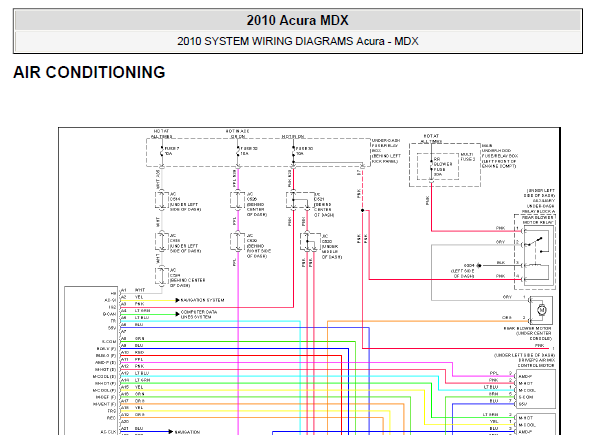Click the 'MULTI FUSE 2' label
Screen dimensions: 599x435
coord(468,157)
